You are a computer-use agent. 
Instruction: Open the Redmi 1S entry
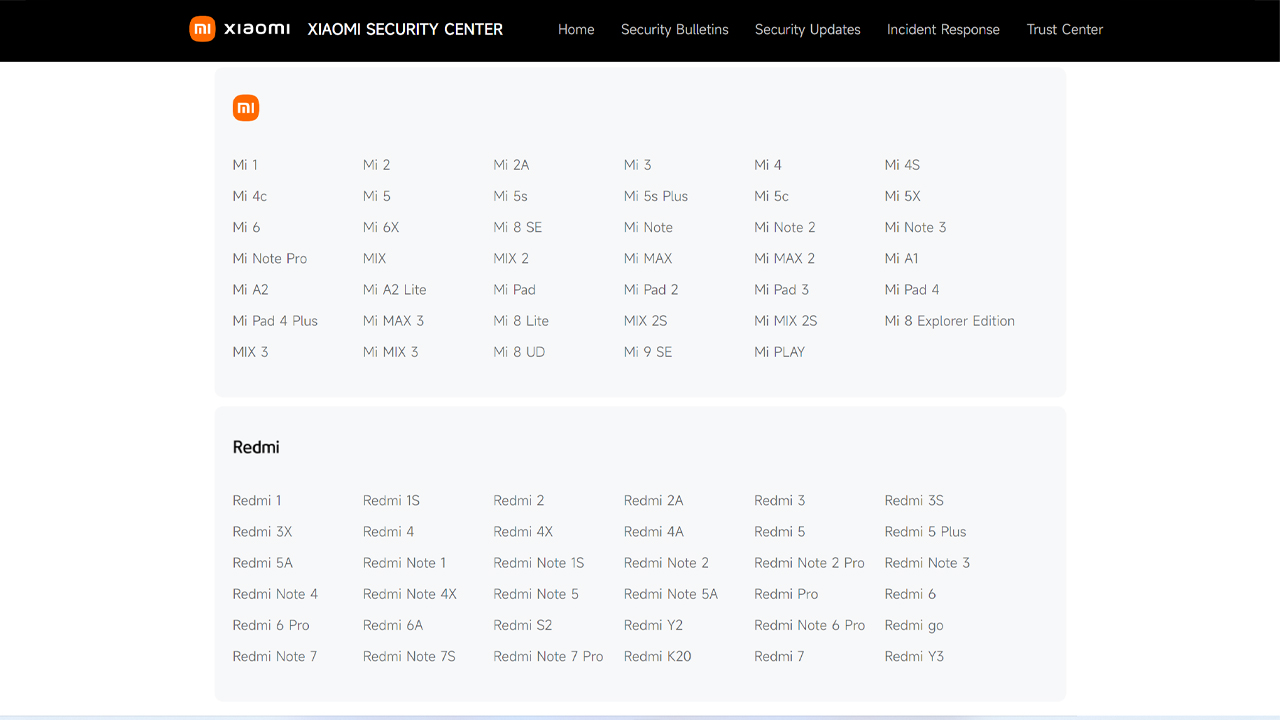391,500
